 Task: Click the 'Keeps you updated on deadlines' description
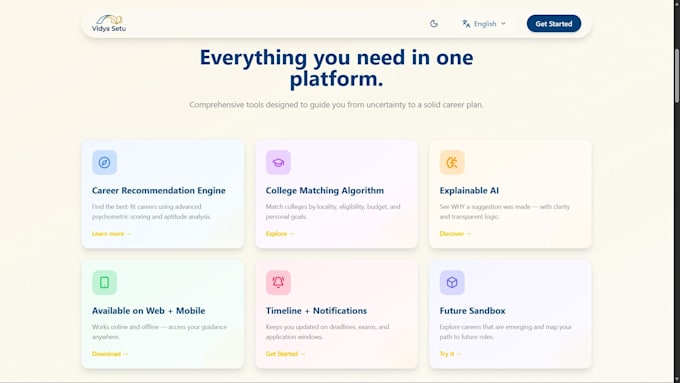pyautogui.click(x=327, y=332)
